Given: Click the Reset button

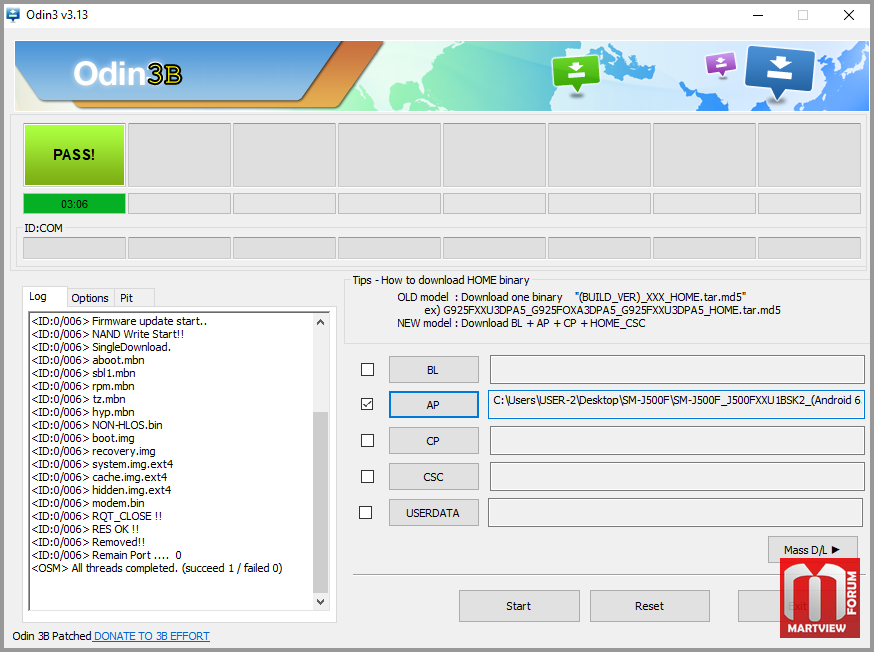Looking at the screenshot, I should [x=650, y=606].
